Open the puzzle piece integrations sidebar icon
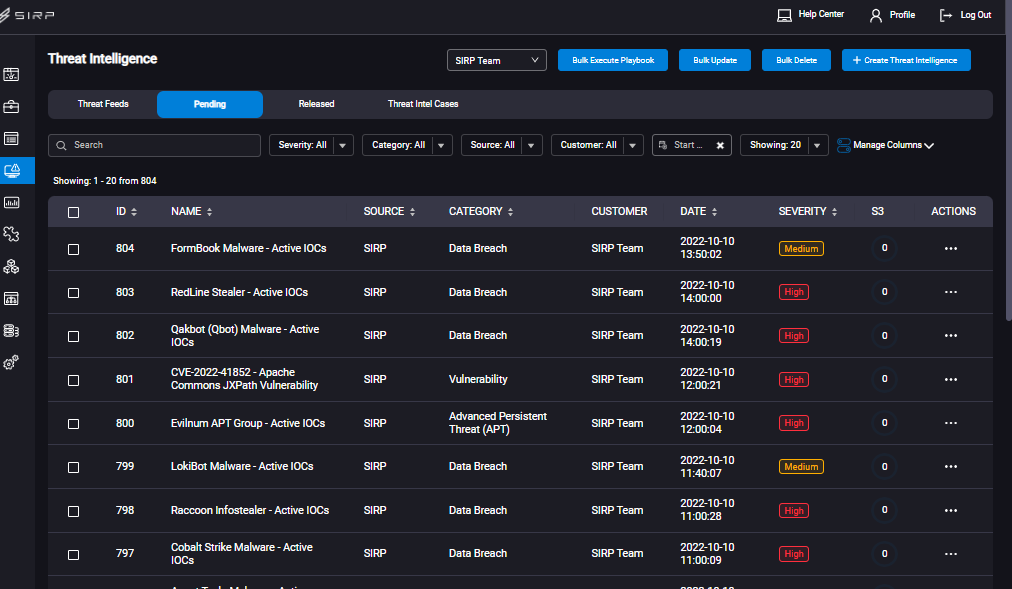 coord(11,234)
